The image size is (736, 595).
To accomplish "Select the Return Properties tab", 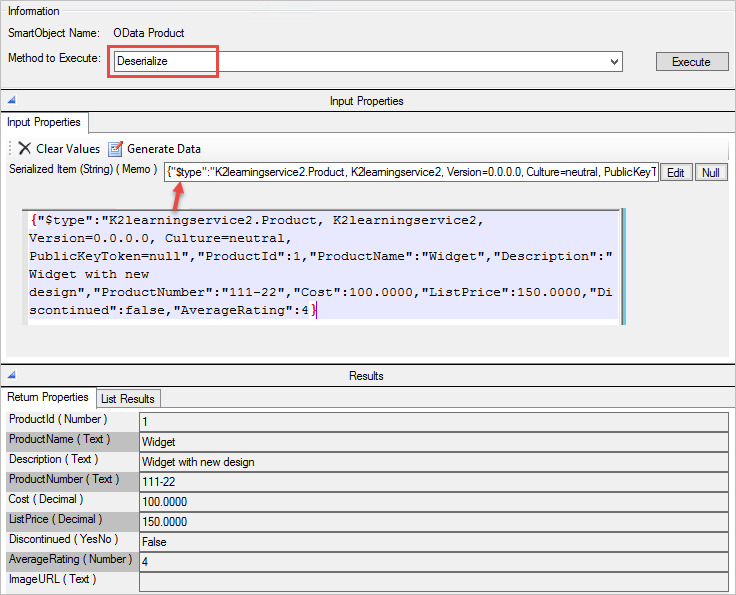I will pos(48,398).
